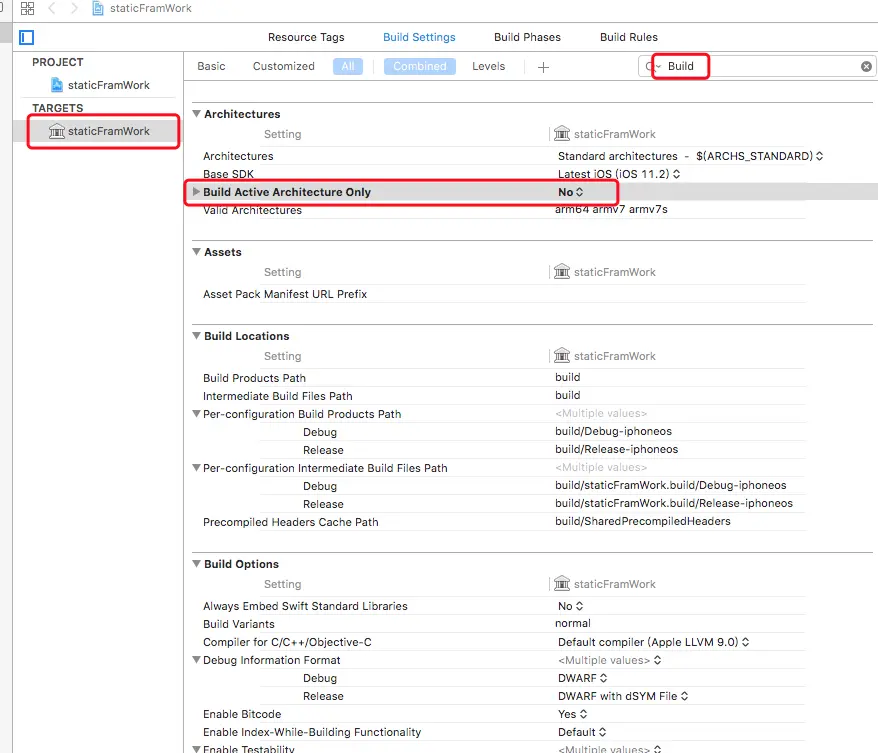The image size is (878, 753).
Task: Show Basic settings filter
Action: pos(211,66)
